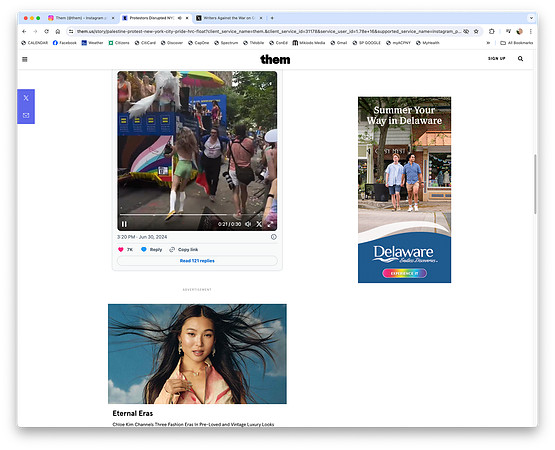
Task: Open Read 121 replies
Action: (x=197, y=261)
